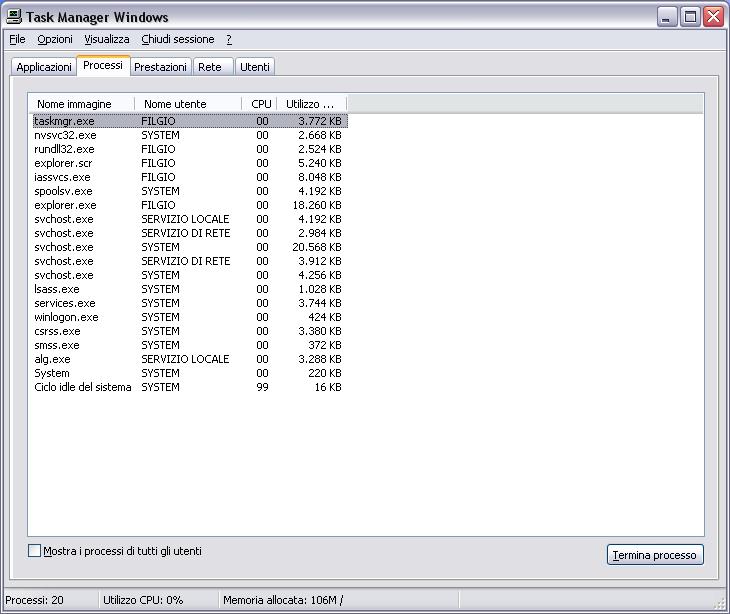
Task: Minimize the Task Manager window
Action: 667,17
